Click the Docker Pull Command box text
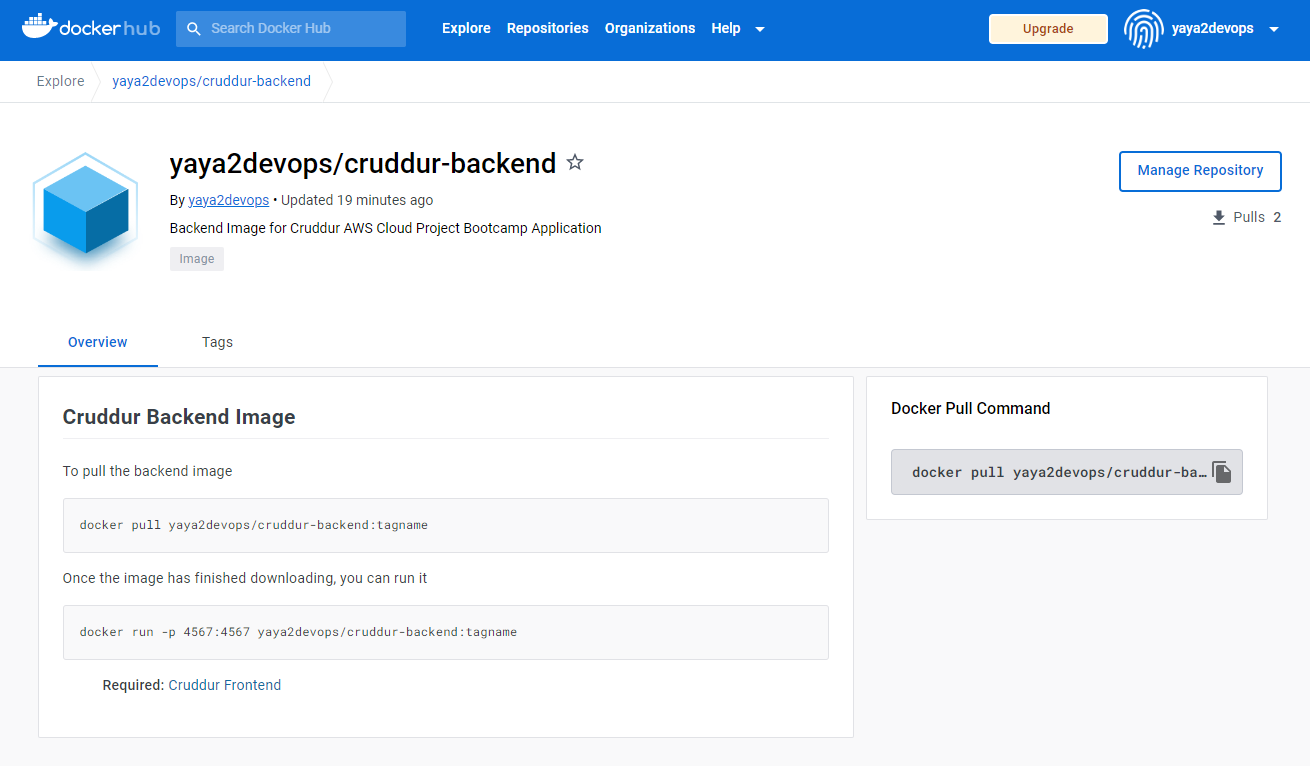Viewport: 1310px width, 766px height. [x=1059, y=472]
